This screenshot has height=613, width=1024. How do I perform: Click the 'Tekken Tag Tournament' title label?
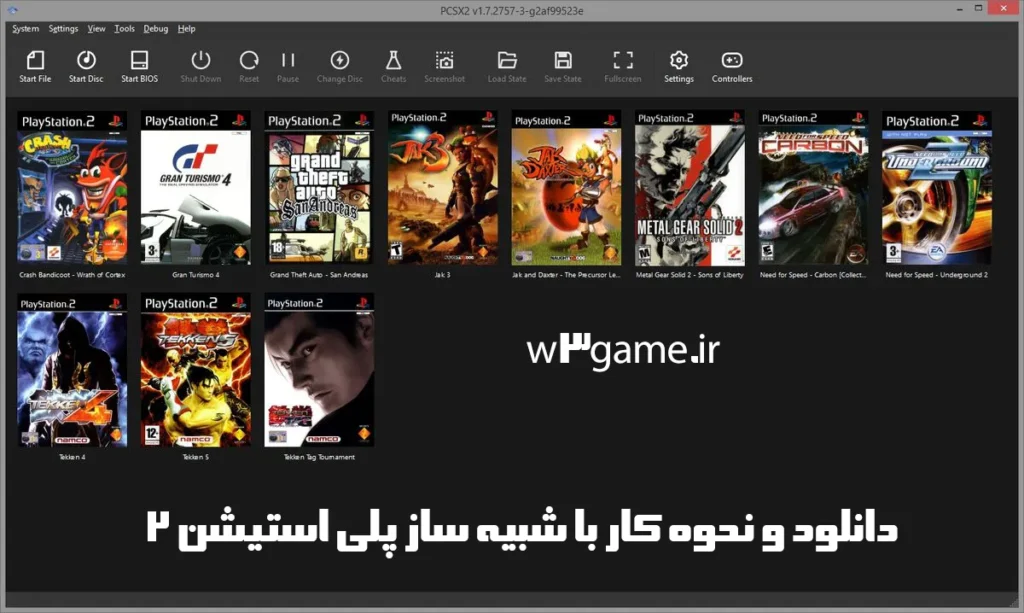coord(319,457)
